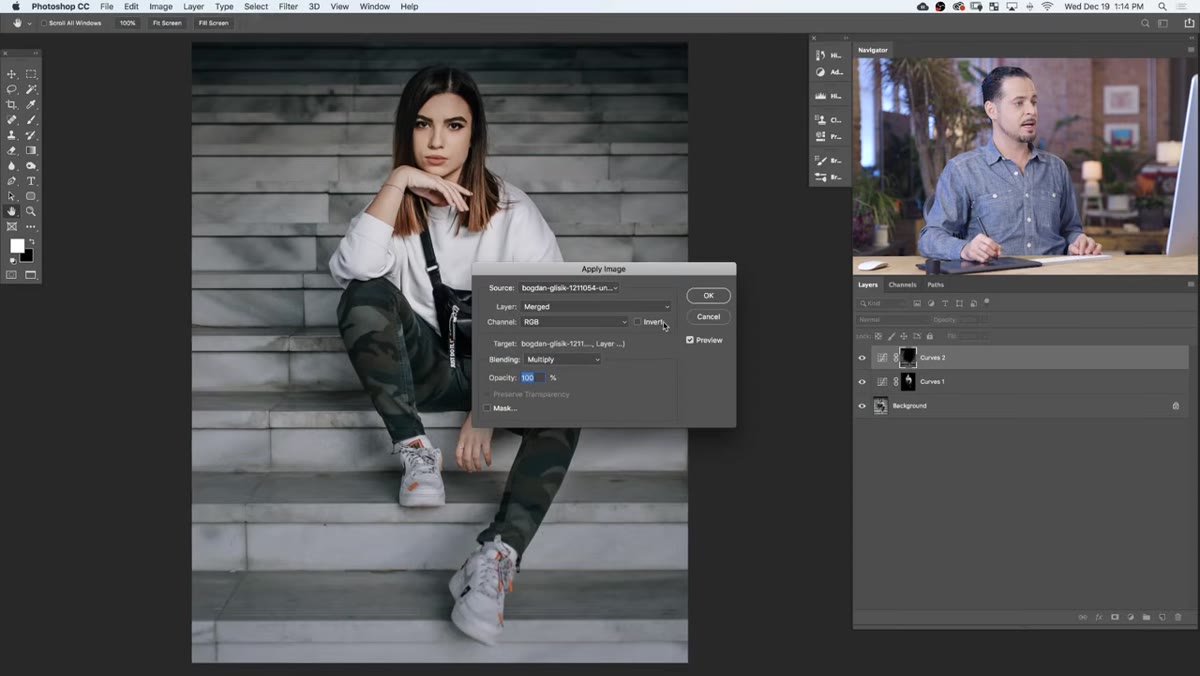
Task: Open the Channel dropdown showing RGB
Action: point(574,322)
